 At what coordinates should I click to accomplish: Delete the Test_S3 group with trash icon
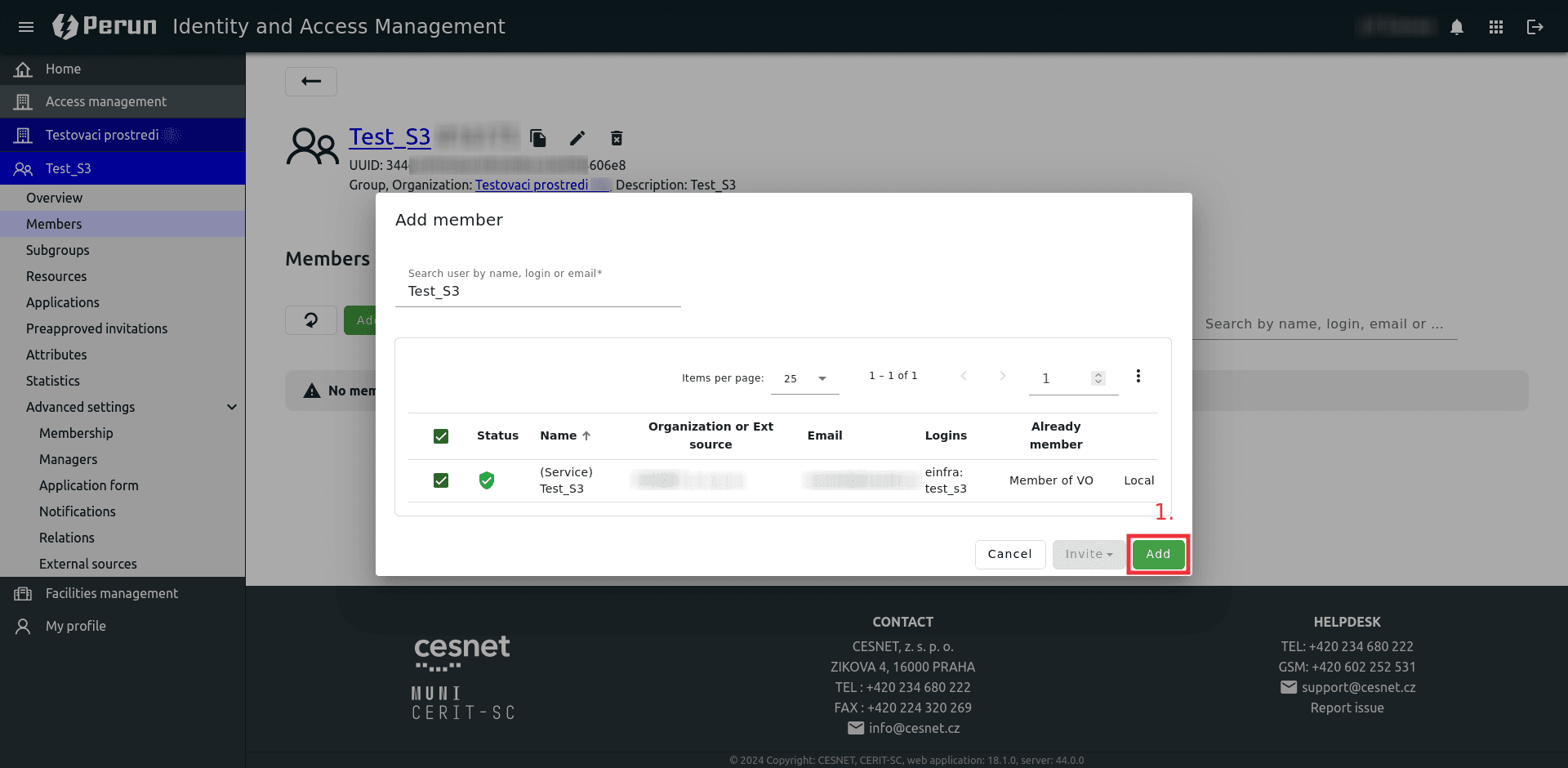coord(617,138)
